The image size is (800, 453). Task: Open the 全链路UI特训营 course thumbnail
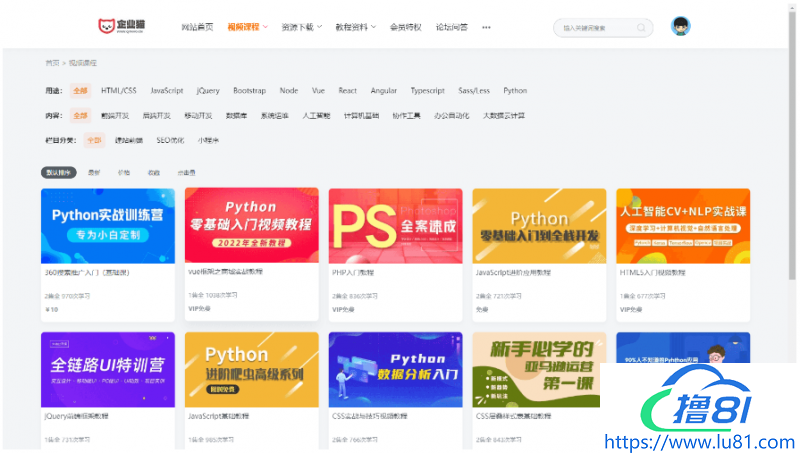click(107, 369)
